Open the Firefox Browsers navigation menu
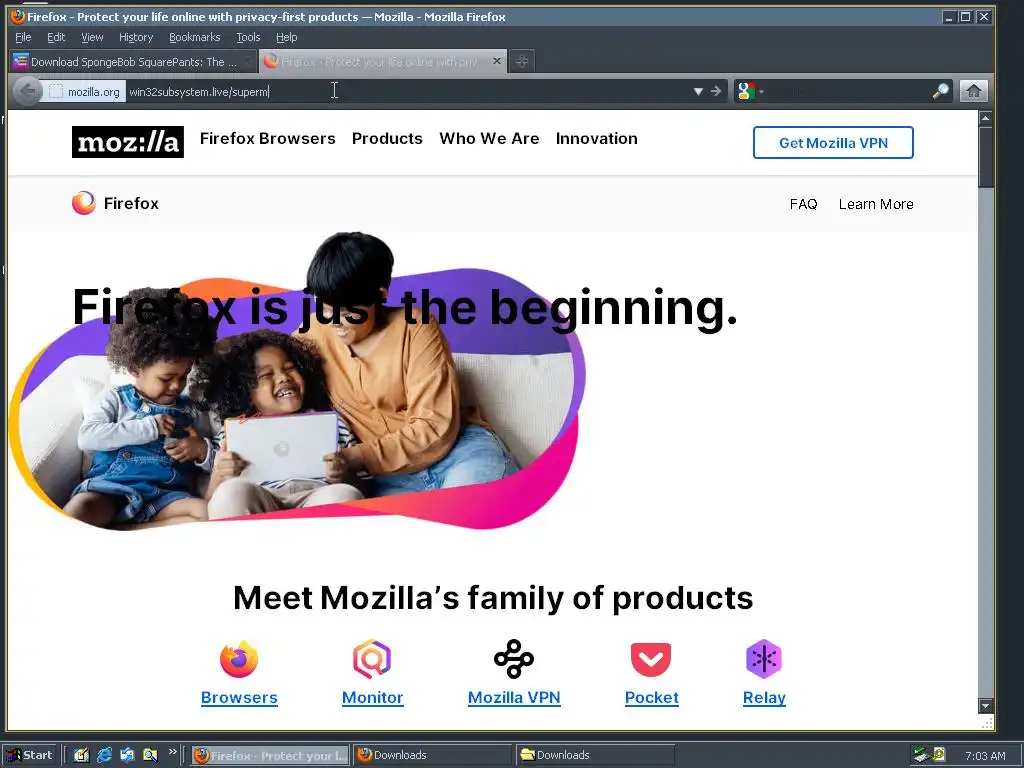 click(268, 138)
